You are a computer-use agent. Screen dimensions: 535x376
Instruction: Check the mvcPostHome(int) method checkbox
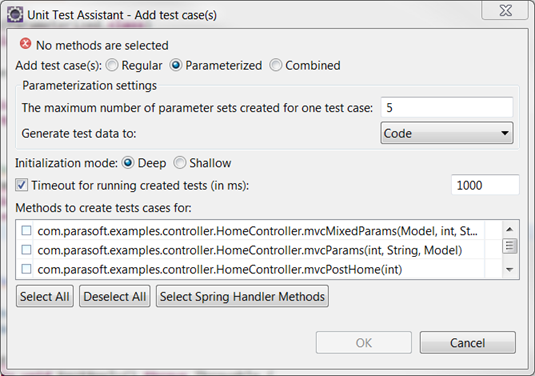[26, 269]
